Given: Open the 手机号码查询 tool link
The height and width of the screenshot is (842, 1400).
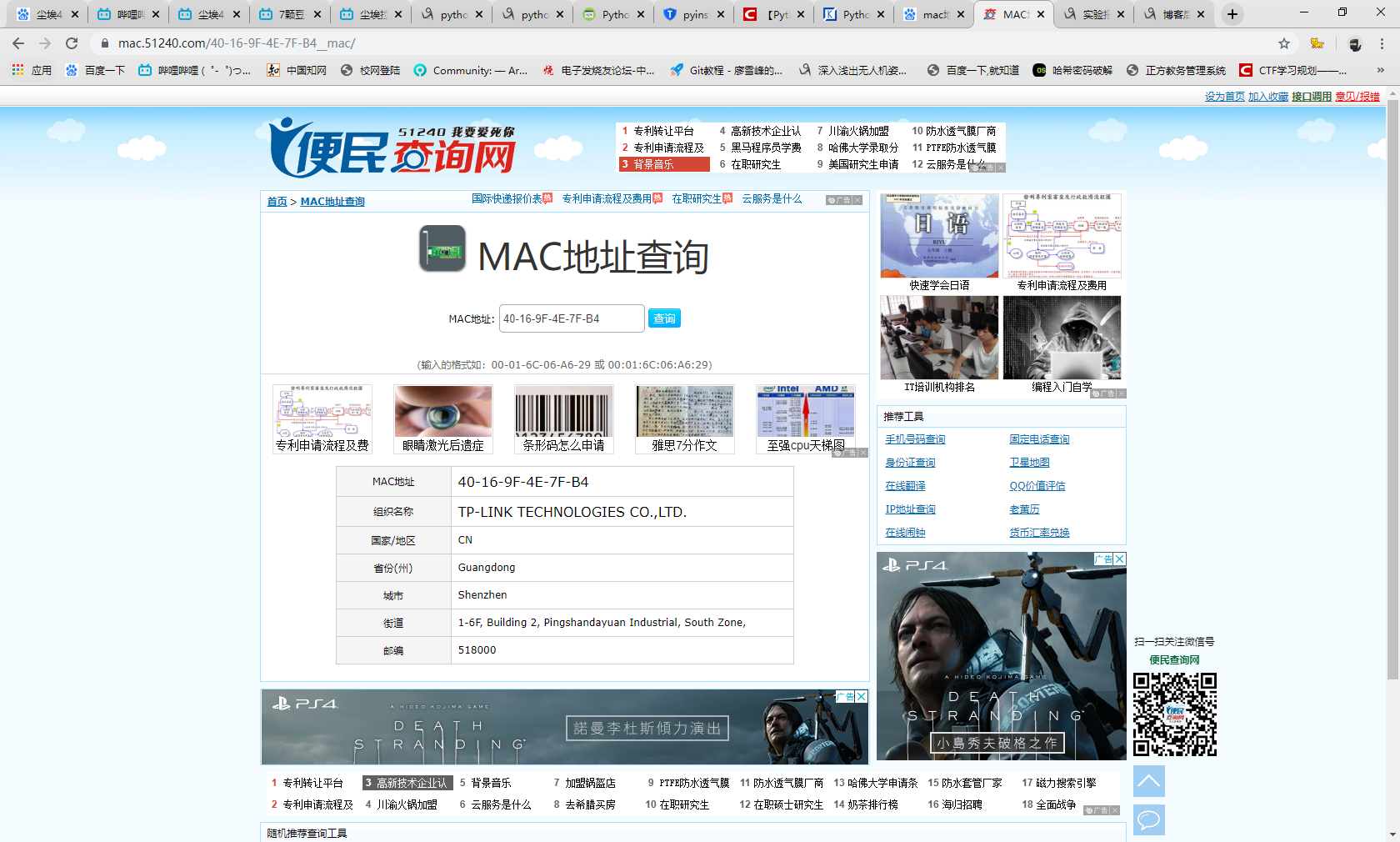Looking at the screenshot, I should [x=915, y=439].
